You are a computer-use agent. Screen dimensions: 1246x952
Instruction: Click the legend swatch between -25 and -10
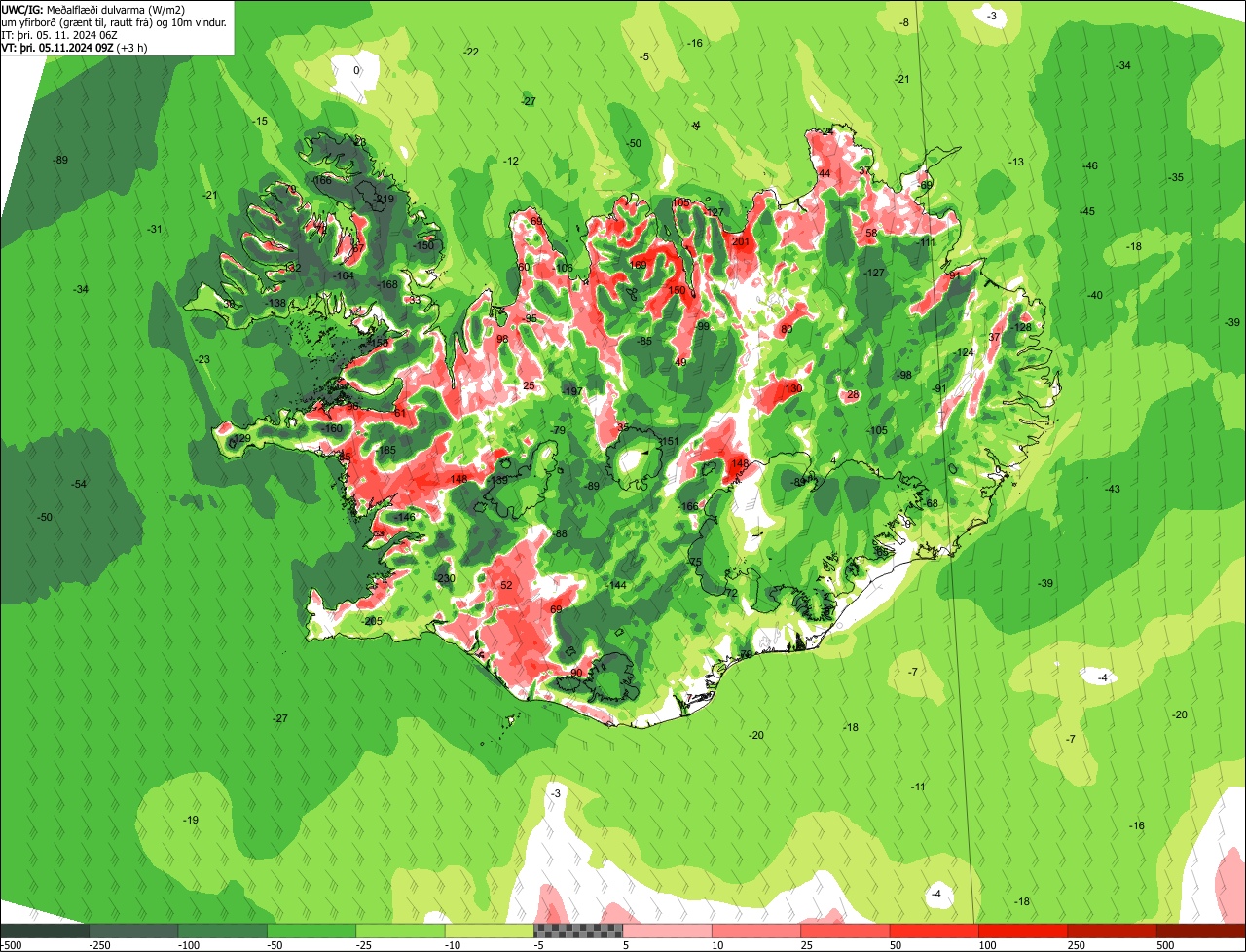point(401,931)
